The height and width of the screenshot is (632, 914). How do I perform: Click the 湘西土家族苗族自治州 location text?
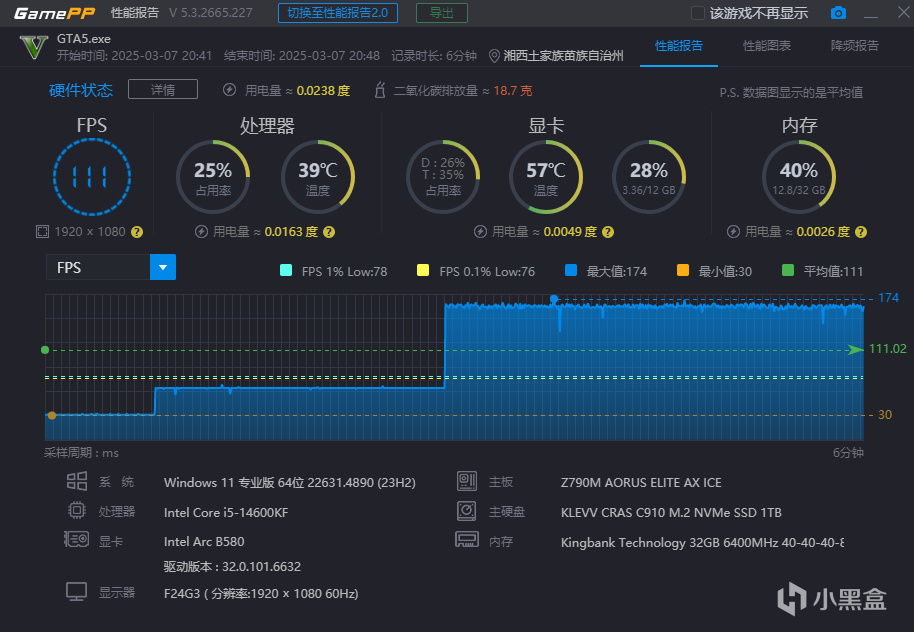point(564,56)
